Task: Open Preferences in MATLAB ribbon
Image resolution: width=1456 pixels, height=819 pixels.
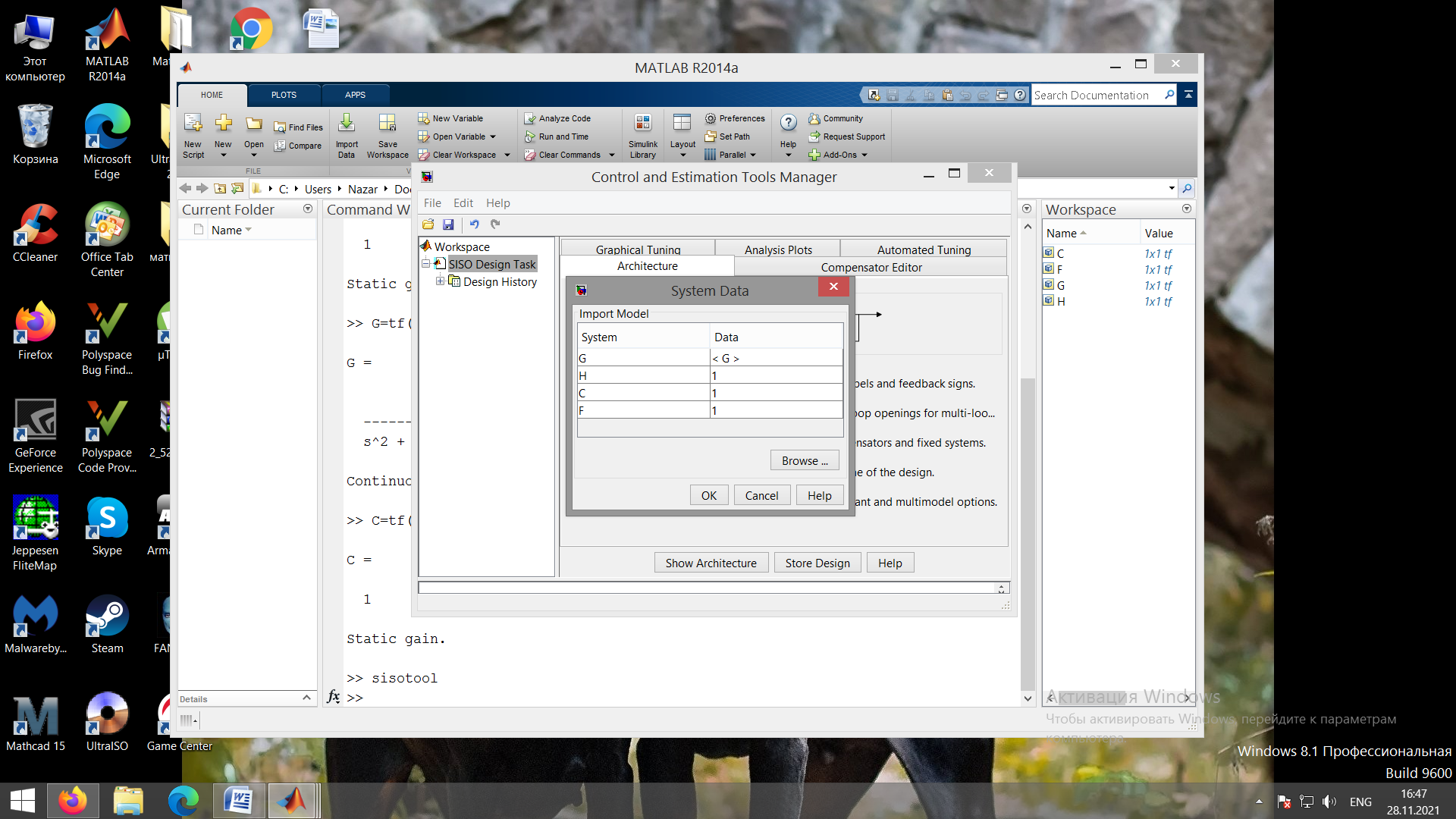Action: pyautogui.click(x=735, y=118)
